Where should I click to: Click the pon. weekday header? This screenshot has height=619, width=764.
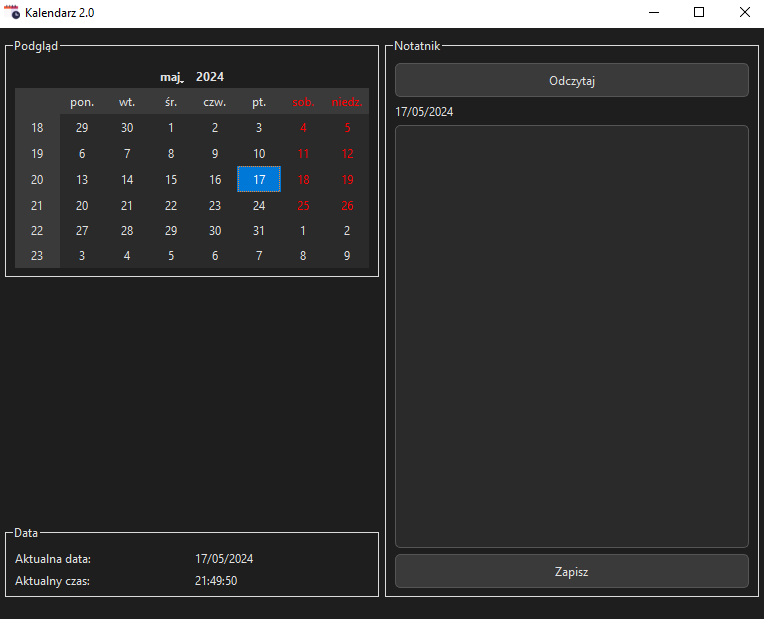[82, 102]
